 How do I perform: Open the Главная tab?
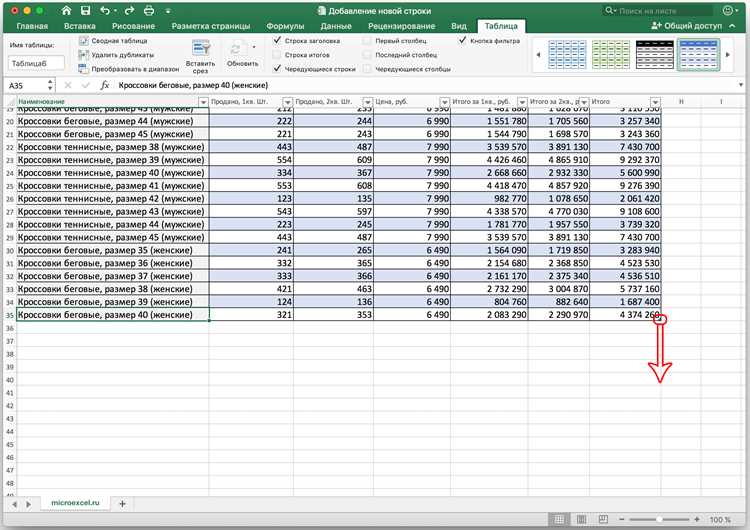(32, 26)
